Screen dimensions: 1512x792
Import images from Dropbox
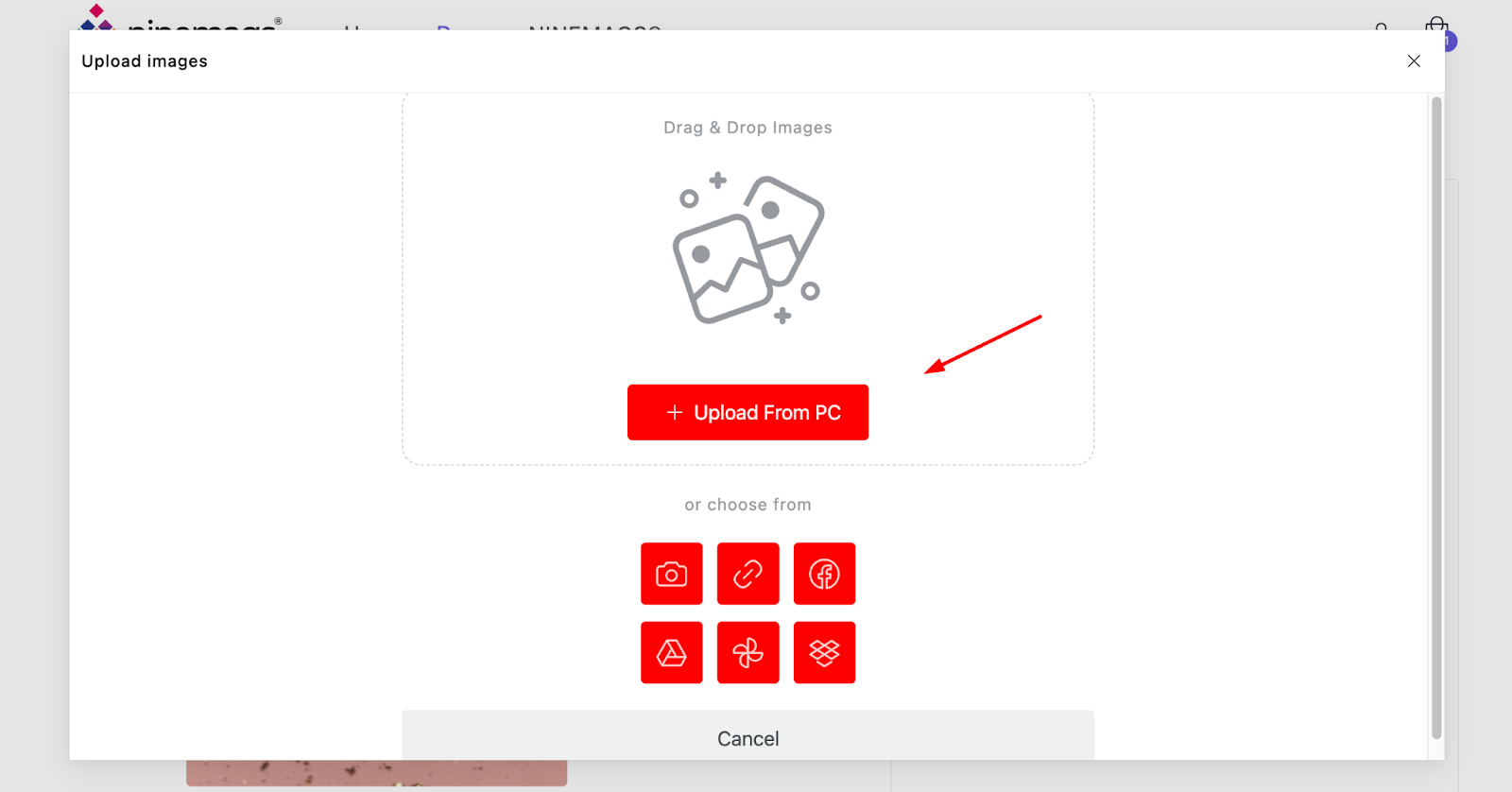pos(824,652)
